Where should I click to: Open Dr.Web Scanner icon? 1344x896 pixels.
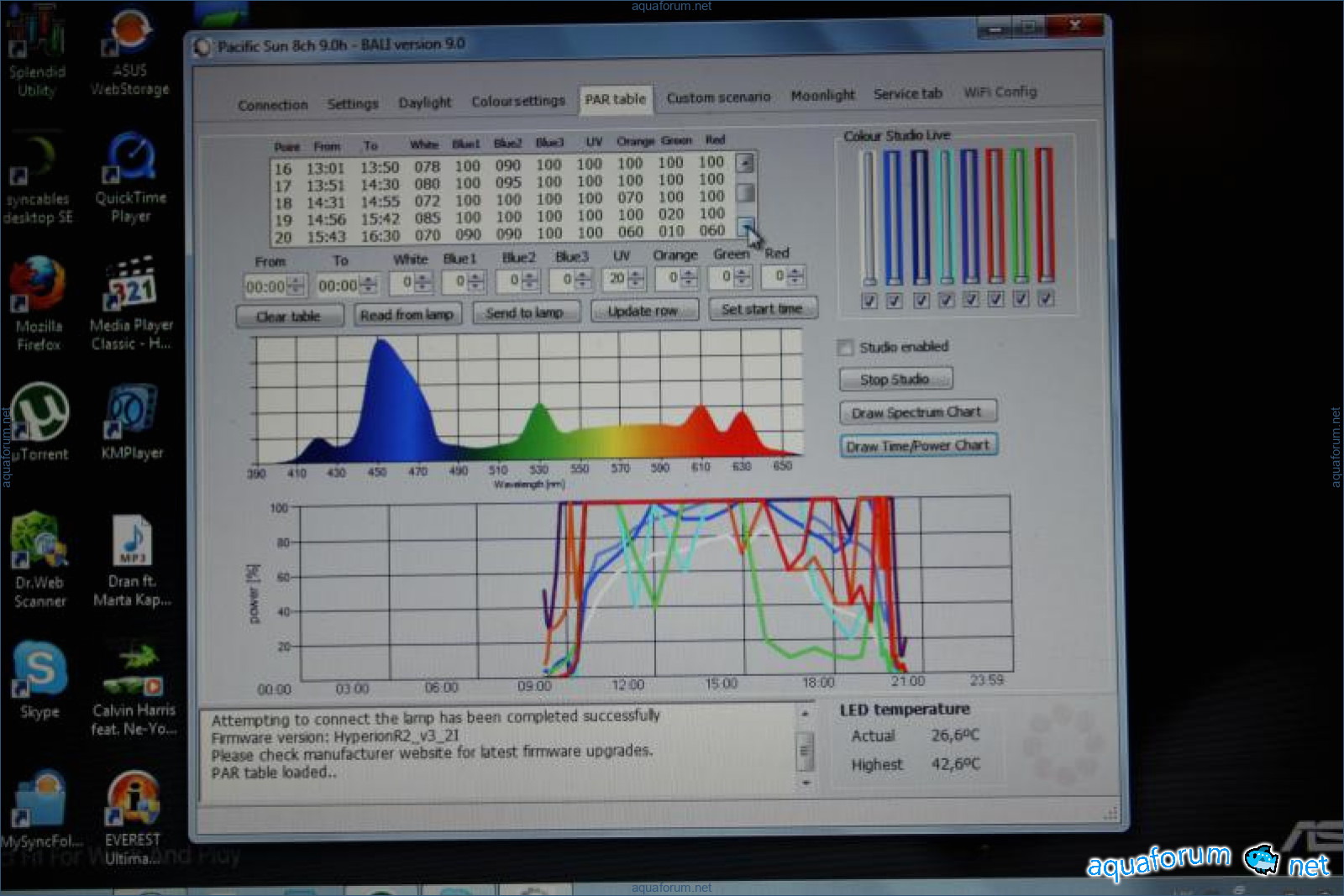[39, 542]
